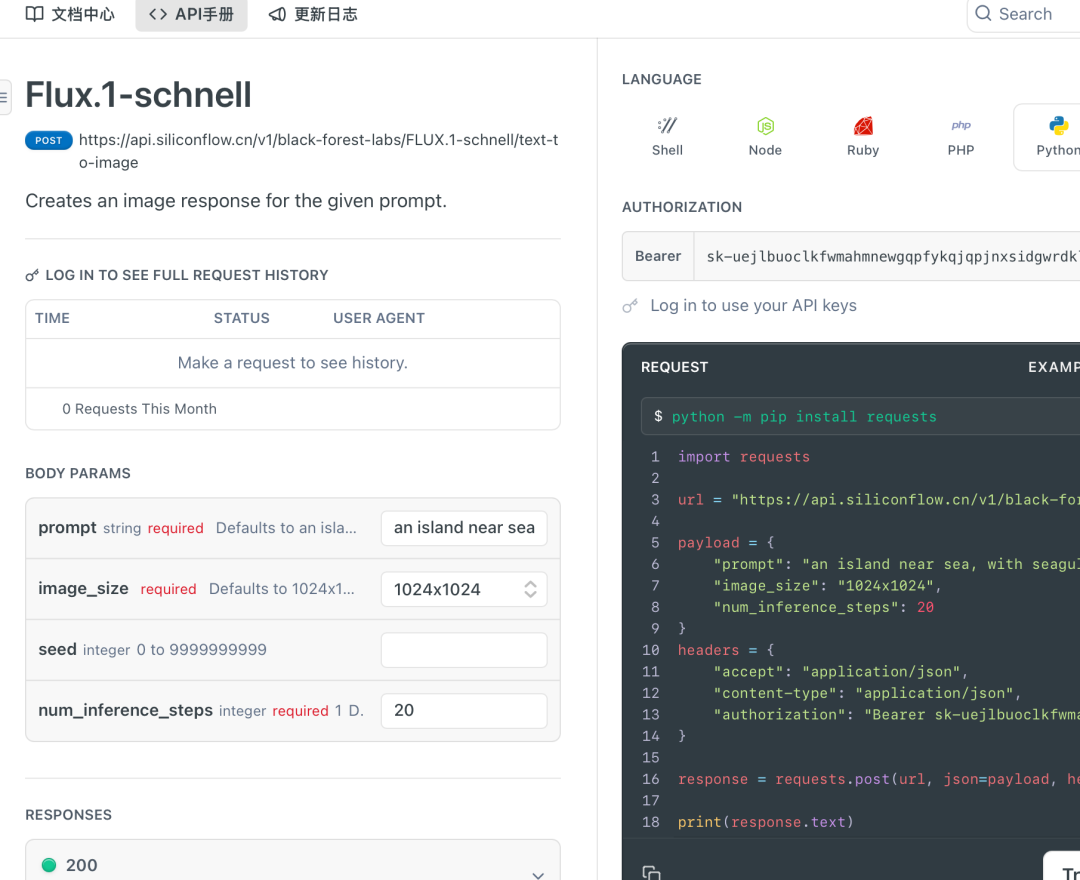Click the image_size up-down arrows
Image resolution: width=1080 pixels, height=880 pixels.
pyautogui.click(x=530, y=589)
